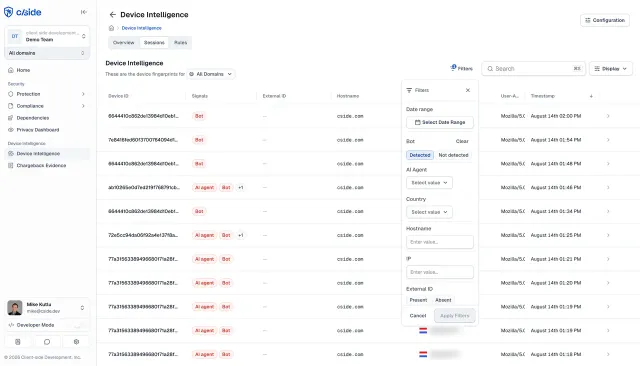Click Apply Filters button
The width and height of the screenshot is (640, 366).
click(455, 316)
